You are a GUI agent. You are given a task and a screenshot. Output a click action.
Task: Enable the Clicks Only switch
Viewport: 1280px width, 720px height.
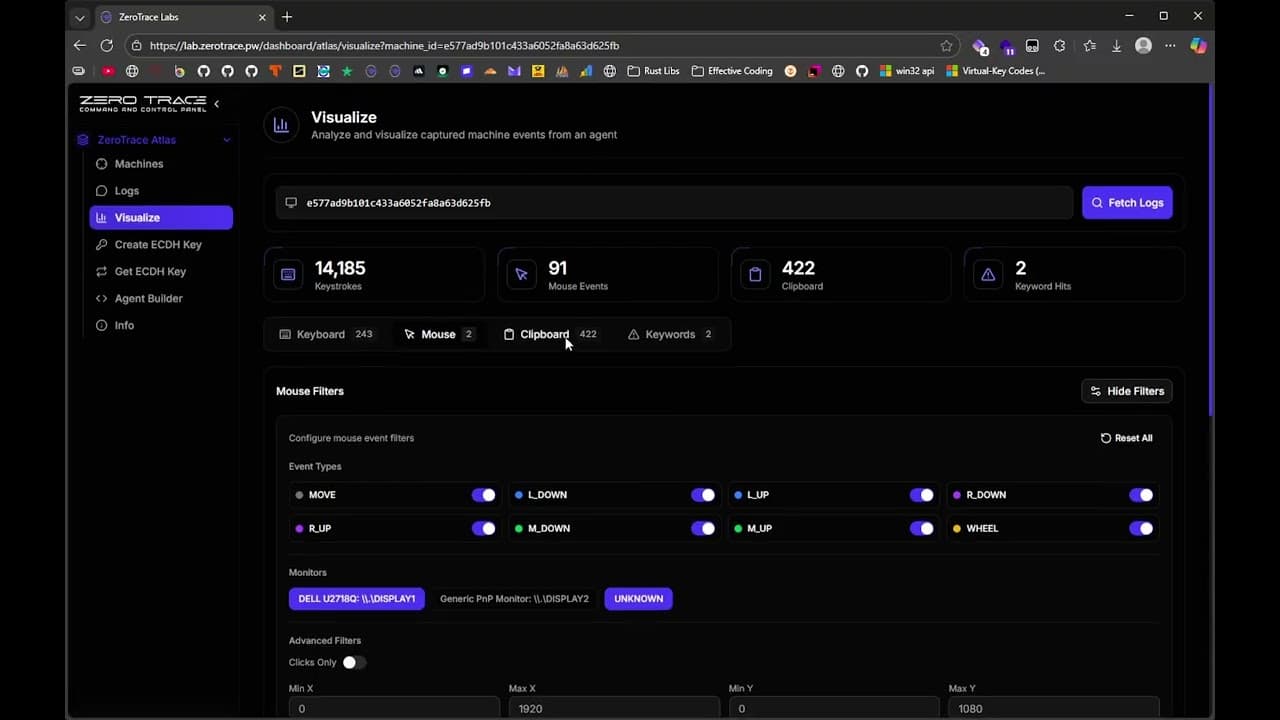pos(353,663)
